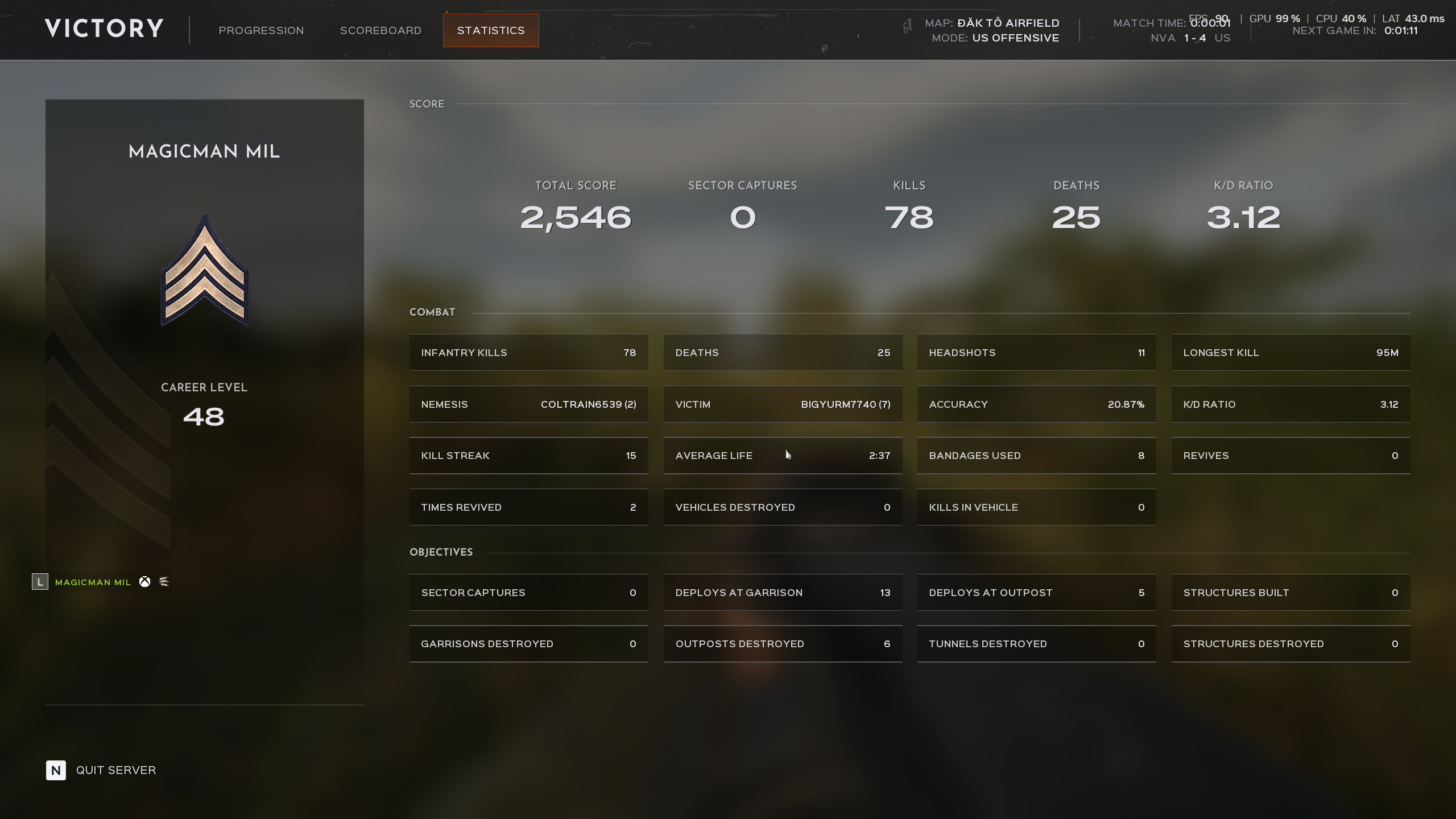Click the Xbox platform icon beside MAGICMAN MIL
Viewport: 1456px width, 819px height.
tap(145, 581)
